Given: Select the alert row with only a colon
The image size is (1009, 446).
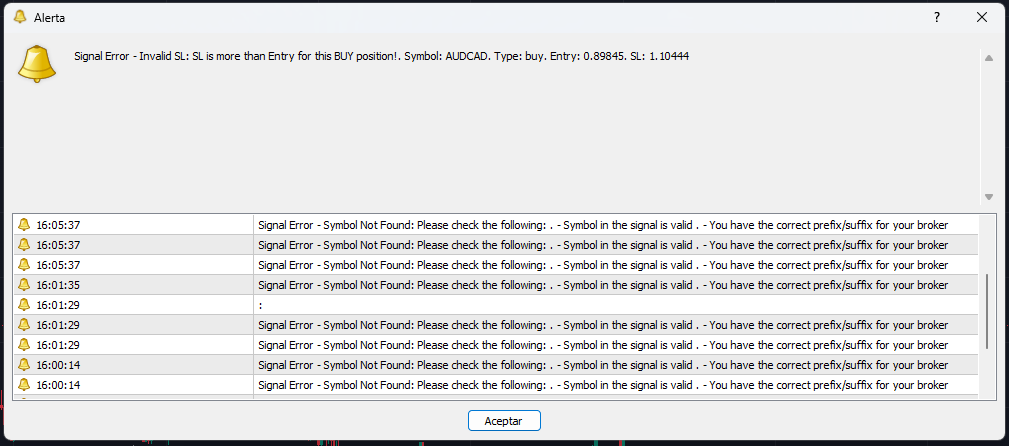Looking at the screenshot, I should [495, 304].
